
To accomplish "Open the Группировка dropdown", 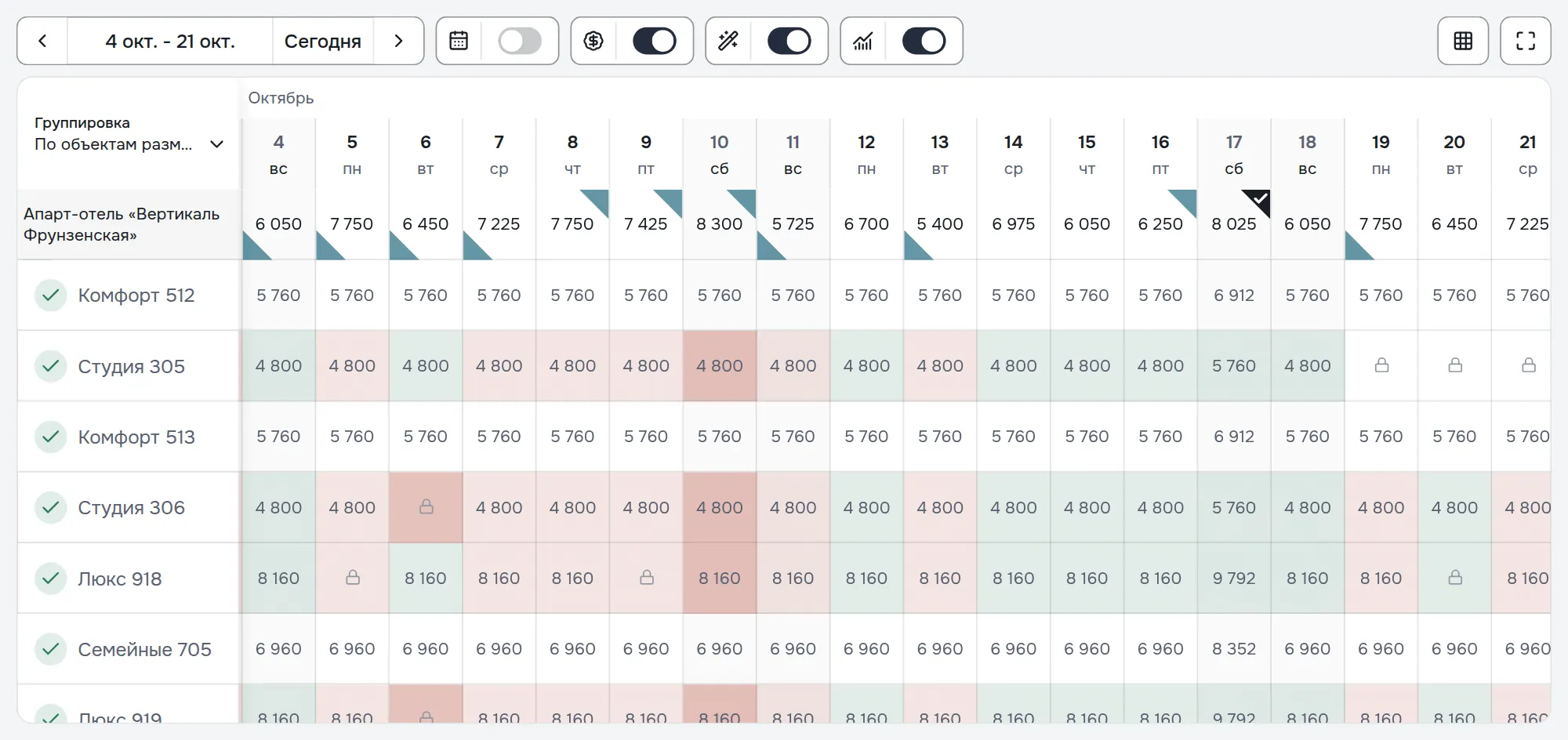I will click(129, 134).
